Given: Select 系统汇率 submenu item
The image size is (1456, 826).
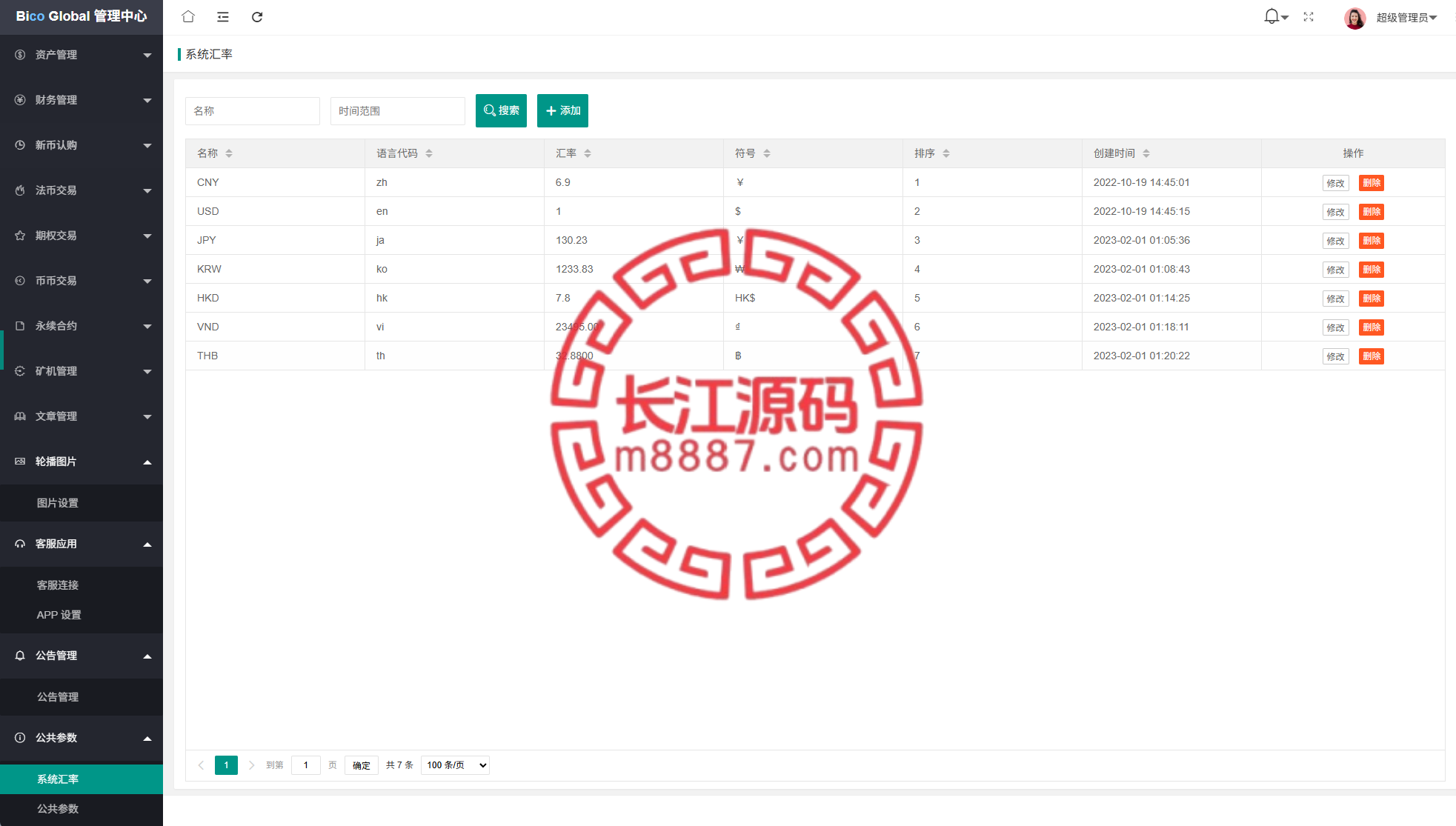Looking at the screenshot, I should 82,779.
